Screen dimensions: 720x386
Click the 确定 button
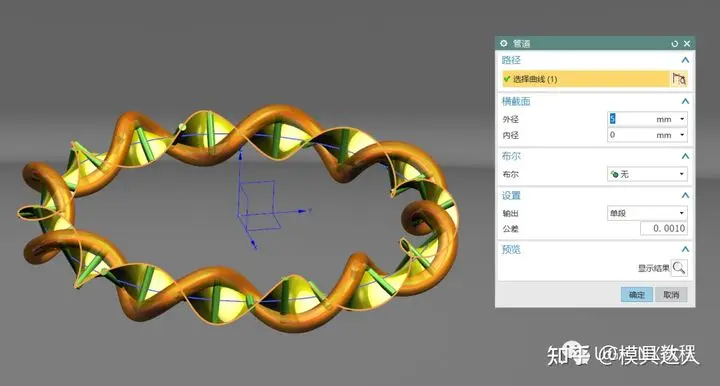[x=636, y=295]
